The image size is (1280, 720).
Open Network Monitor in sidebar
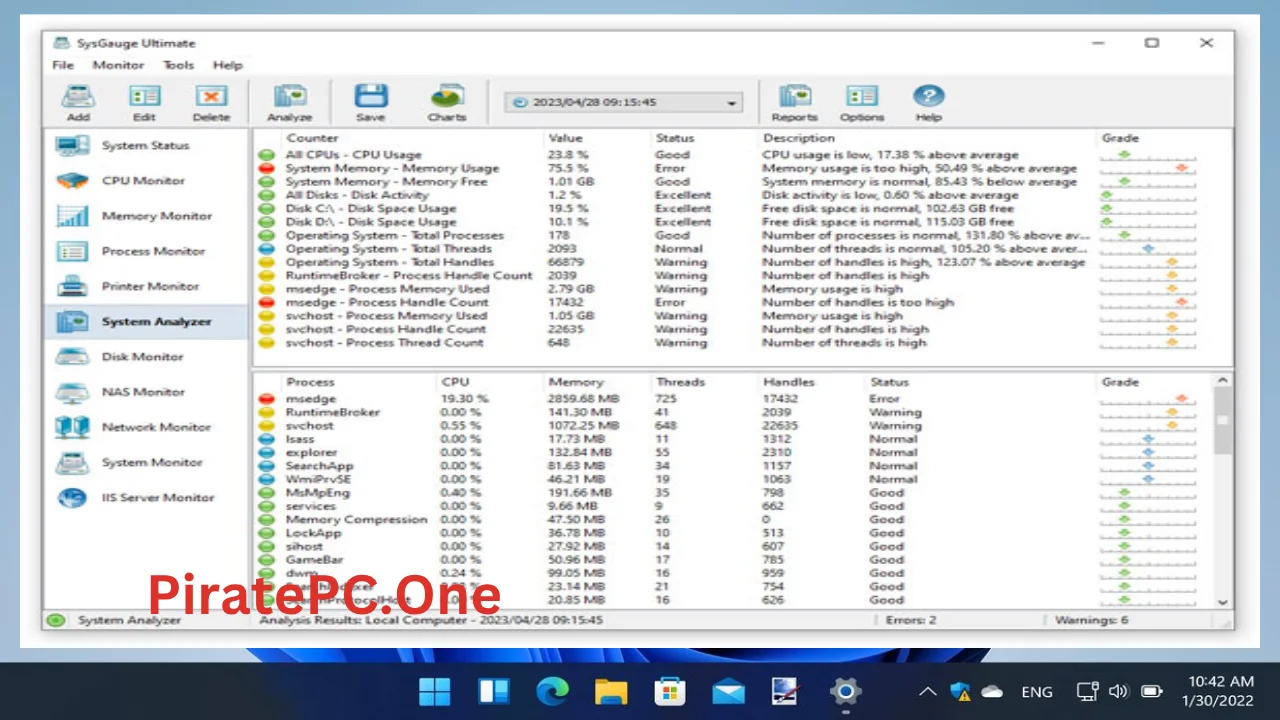[x=146, y=427]
